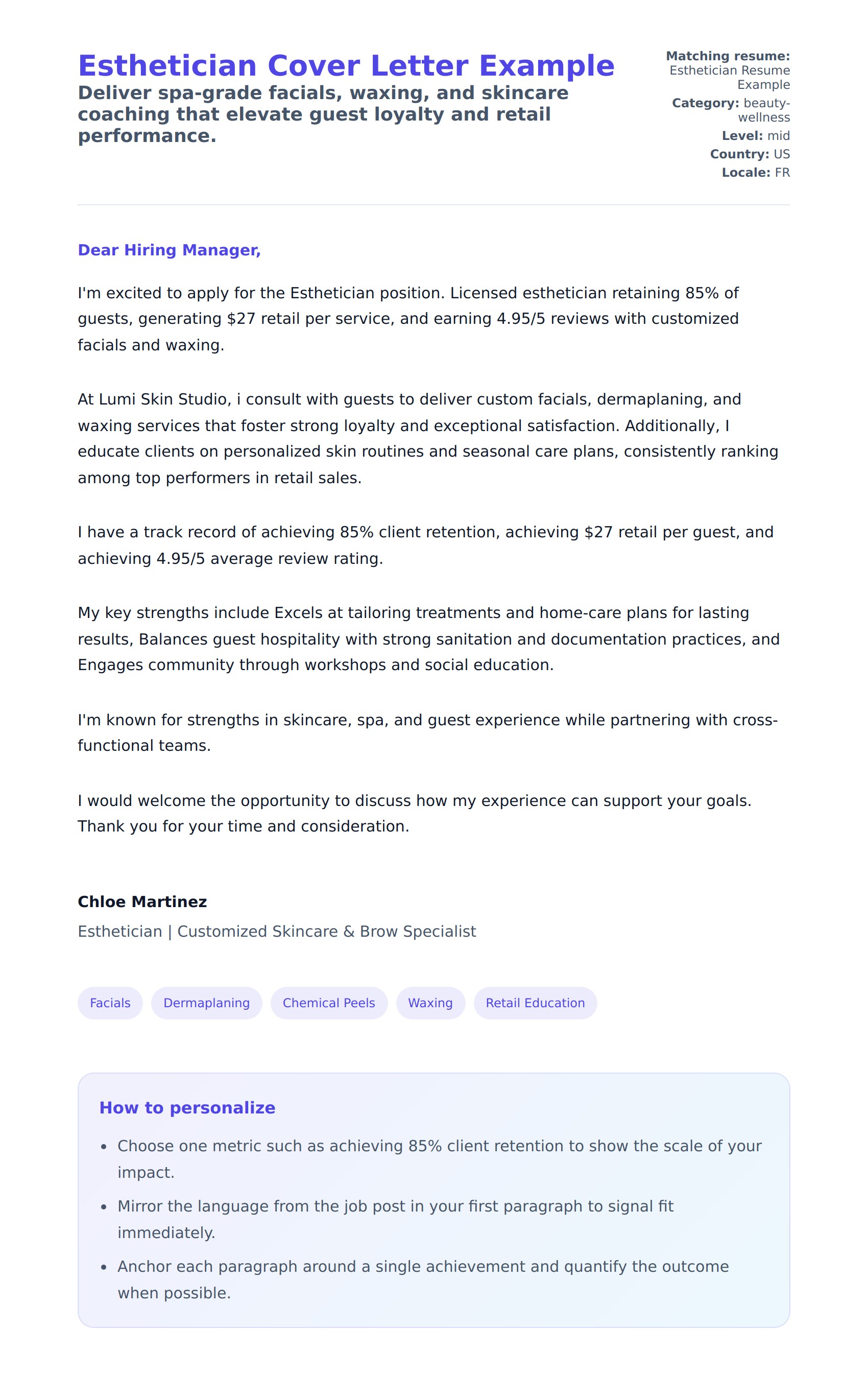
Task: Click the Retail Education skill tag
Action: tap(535, 1003)
